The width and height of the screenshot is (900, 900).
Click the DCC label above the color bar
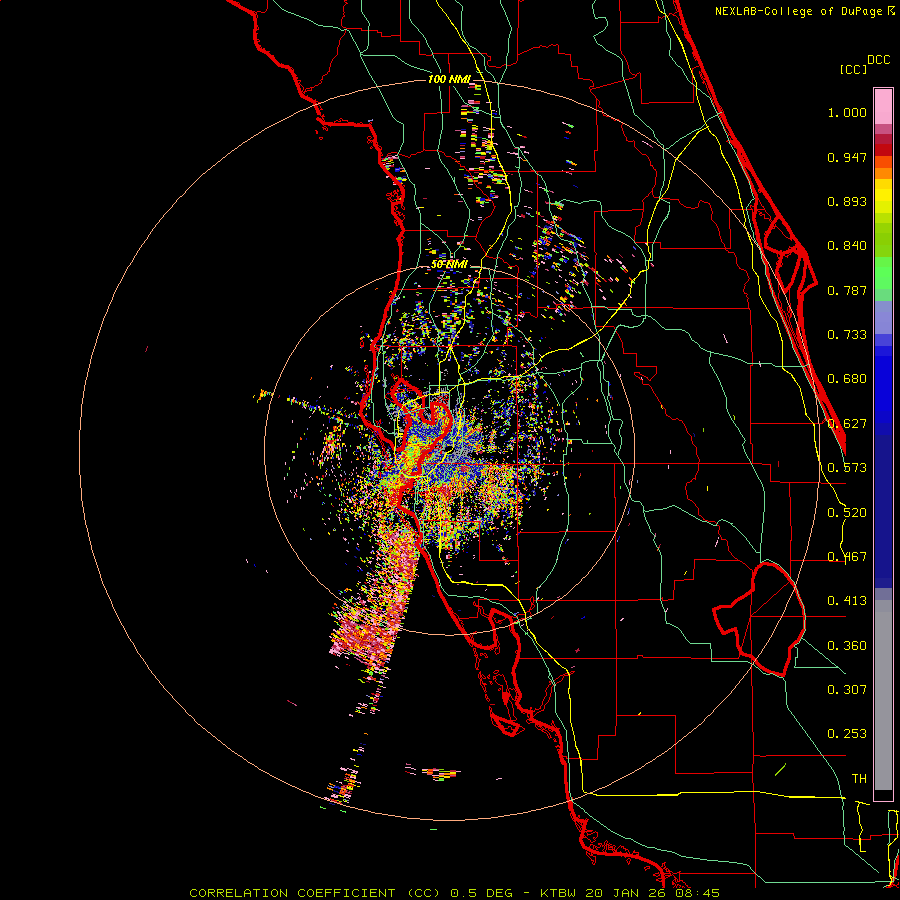pos(879,60)
